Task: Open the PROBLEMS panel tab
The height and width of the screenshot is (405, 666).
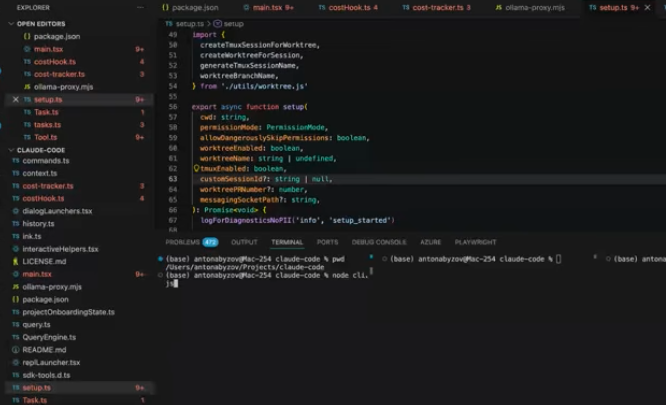Action: coord(182,242)
